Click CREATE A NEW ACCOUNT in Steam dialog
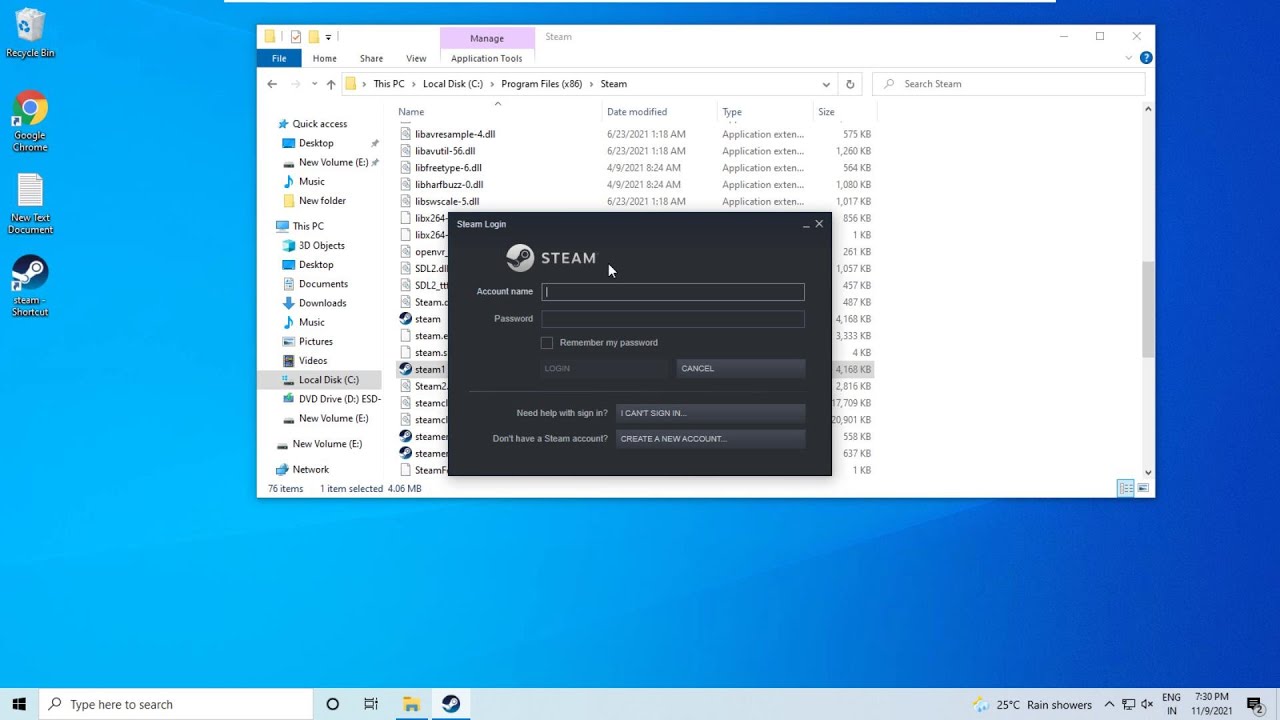Image resolution: width=1280 pixels, height=720 pixels. point(710,438)
